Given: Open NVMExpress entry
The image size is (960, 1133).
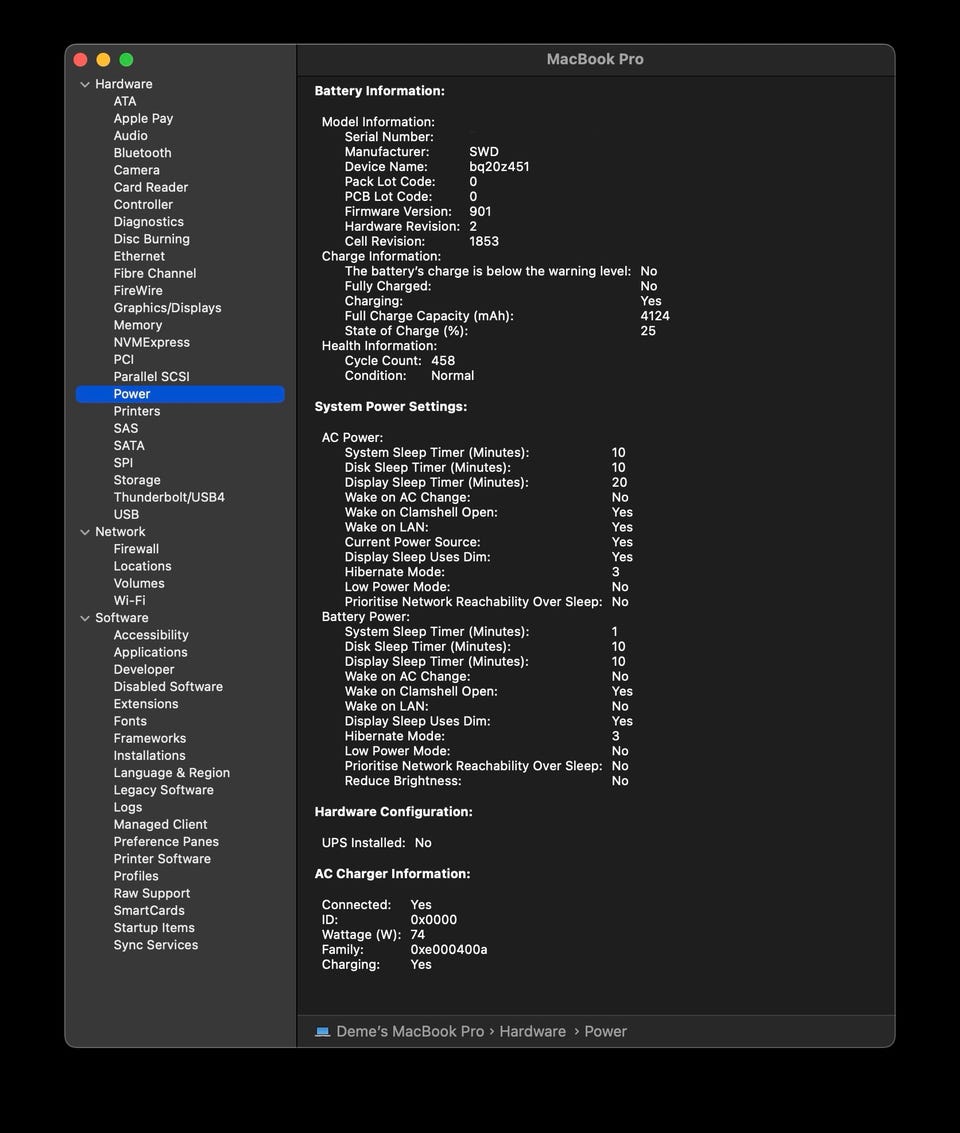Looking at the screenshot, I should [152, 343].
